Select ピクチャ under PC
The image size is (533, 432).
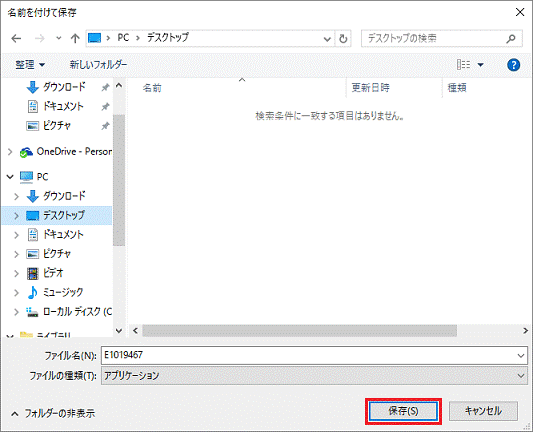coord(56,254)
